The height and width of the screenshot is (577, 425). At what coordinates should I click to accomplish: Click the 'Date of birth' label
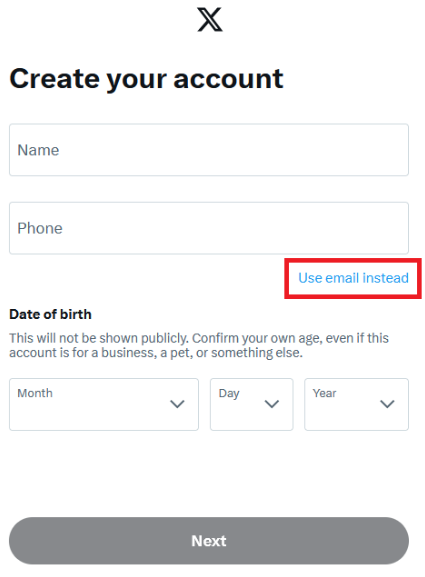(x=50, y=314)
